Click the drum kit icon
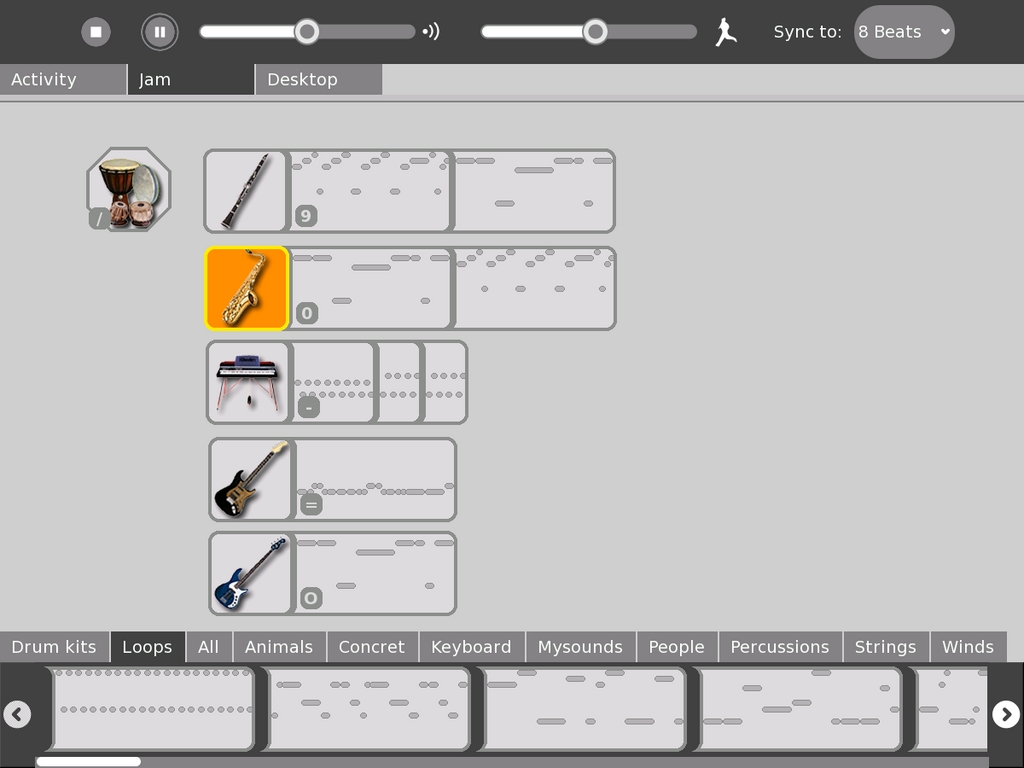Viewport: 1024px width, 768px height. 129,190
